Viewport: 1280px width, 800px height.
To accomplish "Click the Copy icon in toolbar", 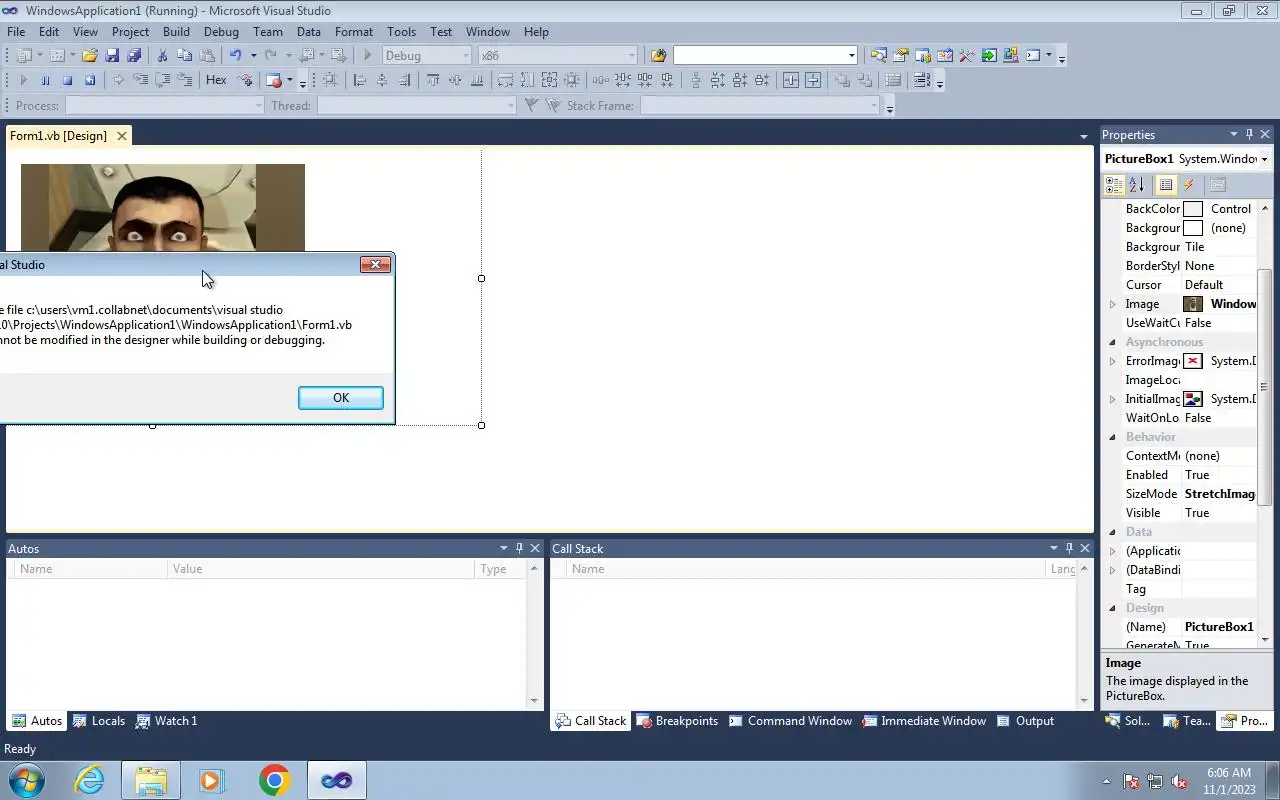I will [184, 56].
